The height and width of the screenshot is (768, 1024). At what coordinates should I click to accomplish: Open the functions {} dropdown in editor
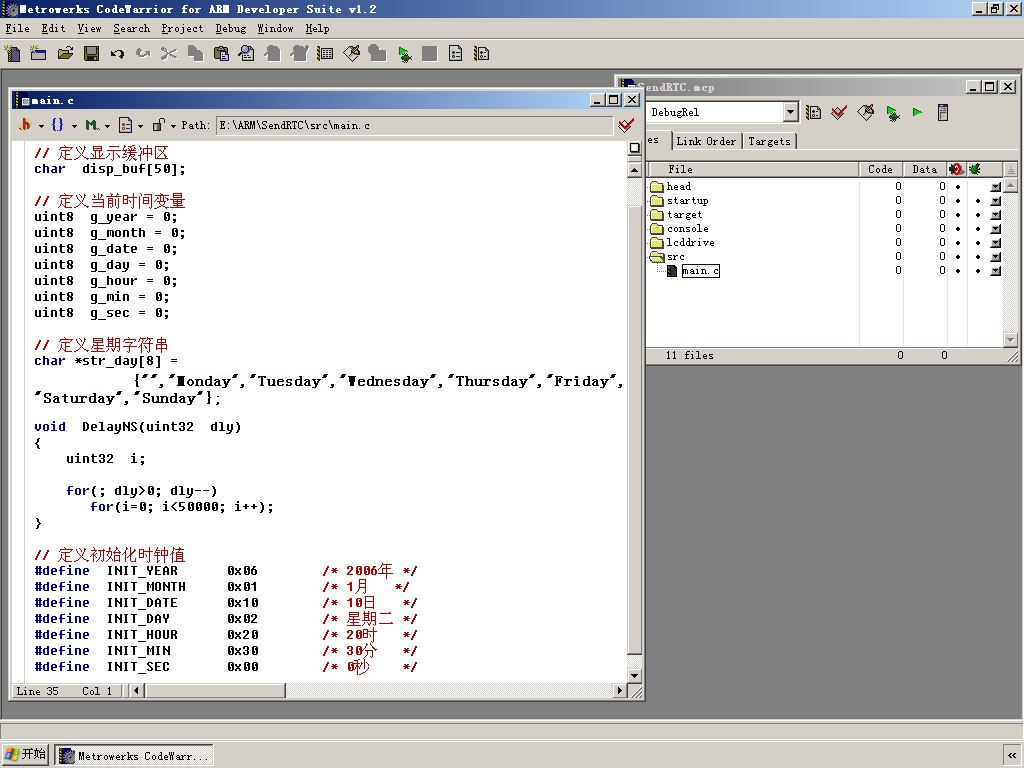(58, 126)
